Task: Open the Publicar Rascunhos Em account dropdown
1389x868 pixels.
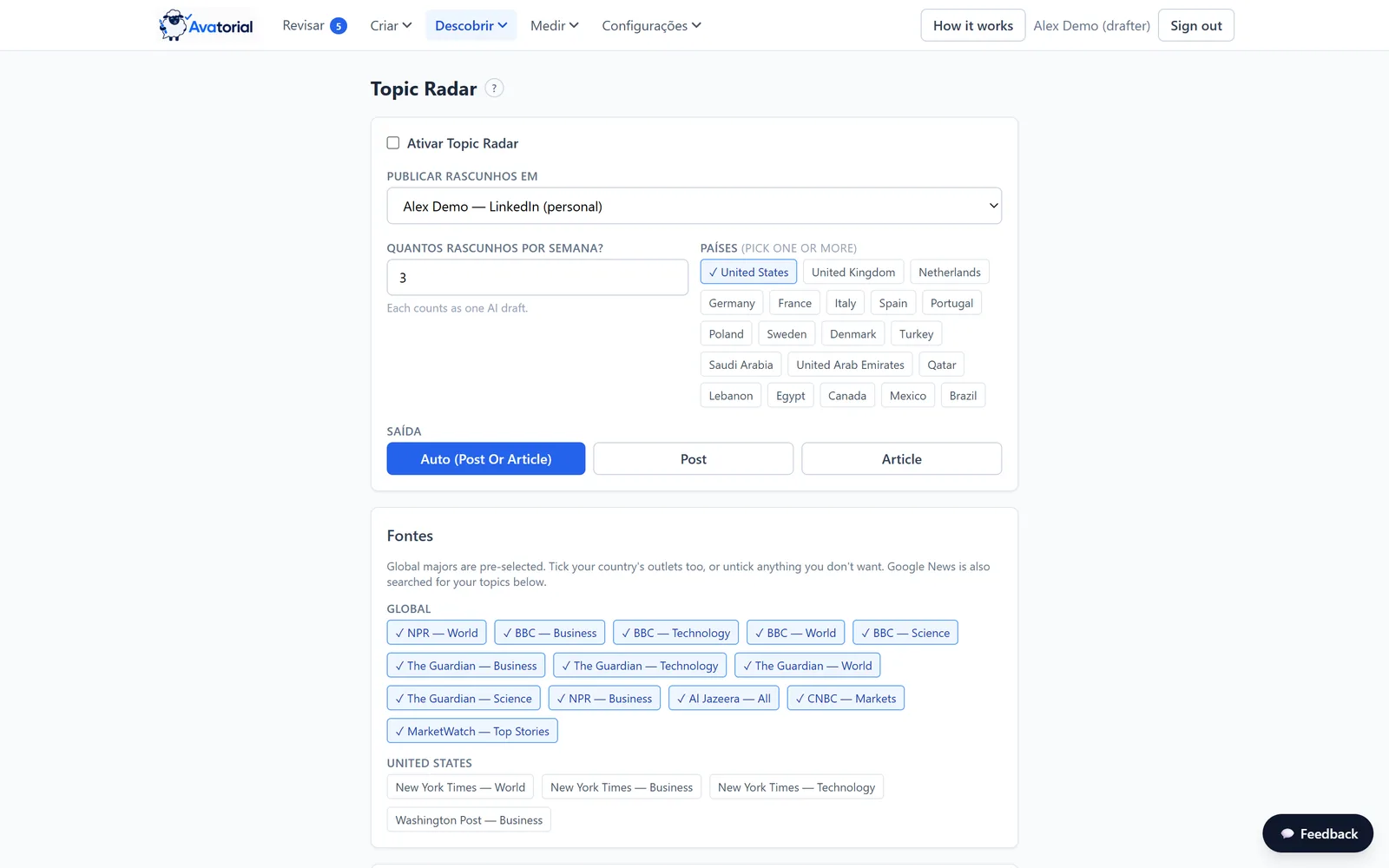Action: pos(694,207)
